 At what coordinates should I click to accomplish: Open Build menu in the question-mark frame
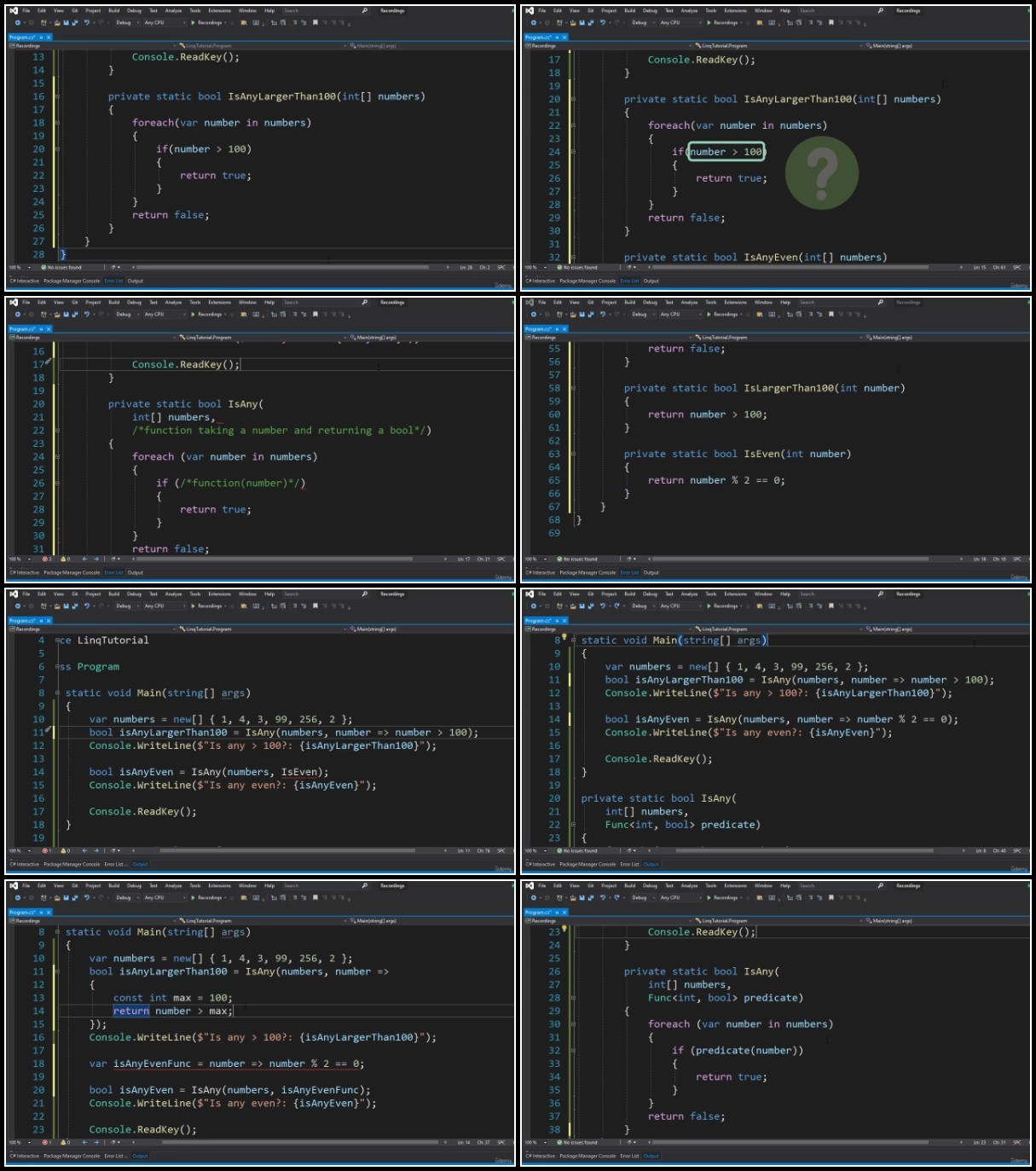[629, 11]
